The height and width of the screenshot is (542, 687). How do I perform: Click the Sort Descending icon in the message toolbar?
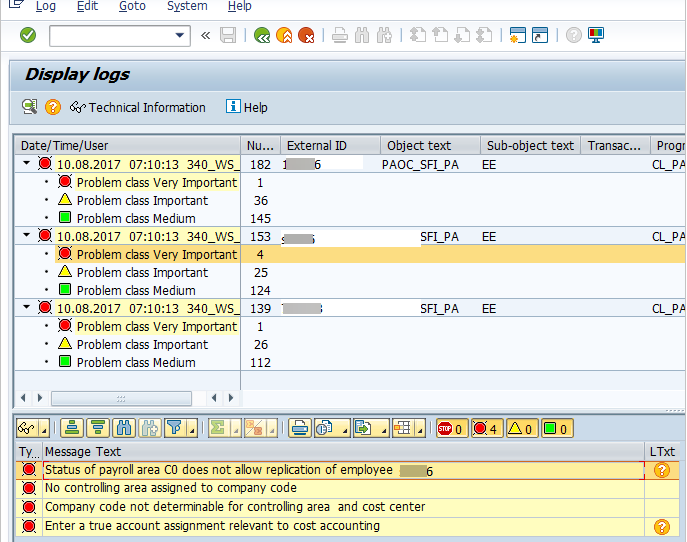(x=98, y=428)
